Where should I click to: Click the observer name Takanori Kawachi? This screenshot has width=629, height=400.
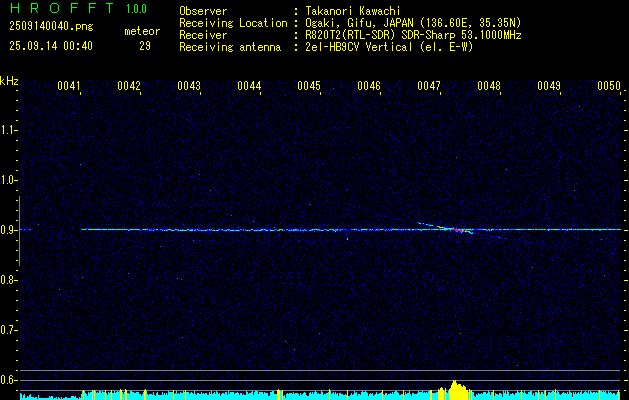353,11
